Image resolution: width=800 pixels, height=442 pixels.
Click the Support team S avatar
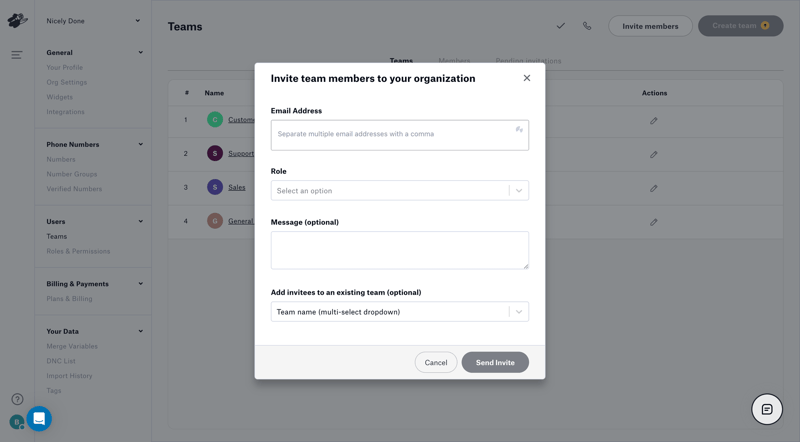(x=215, y=153)
